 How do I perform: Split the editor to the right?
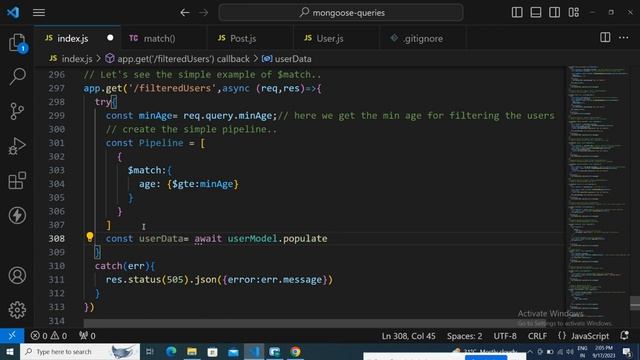coord(605,38)
